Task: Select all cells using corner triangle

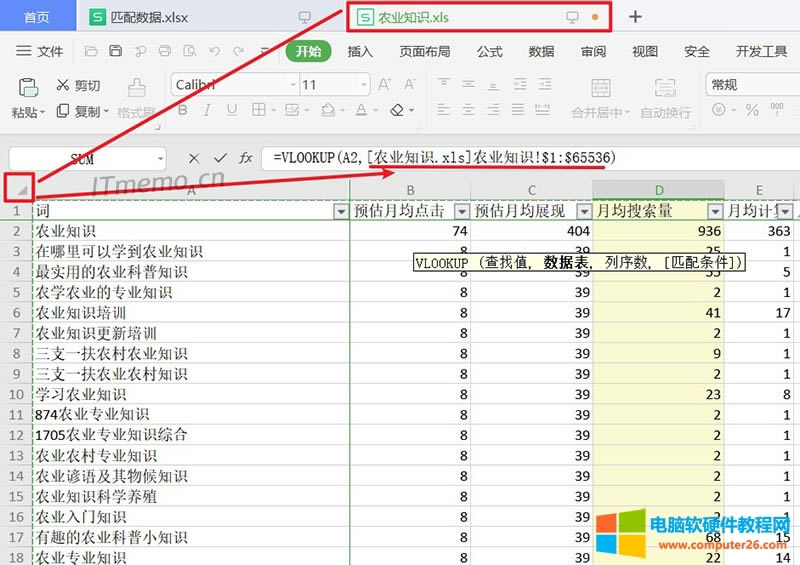Action: coord(18,188)
